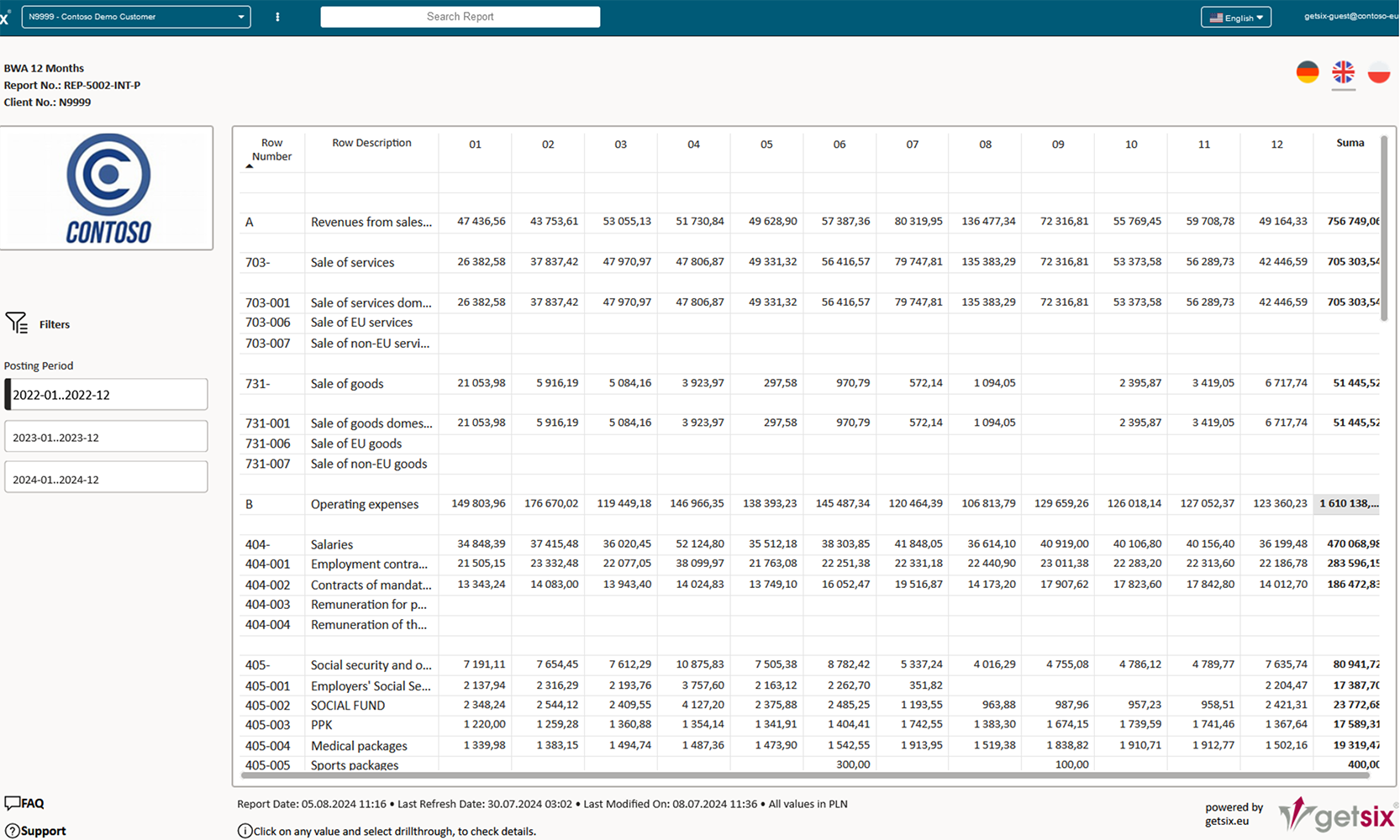The height and width of the screenshot is (840, 1400).
Task: Click the month 12 column header
Action: (1276, 144)
